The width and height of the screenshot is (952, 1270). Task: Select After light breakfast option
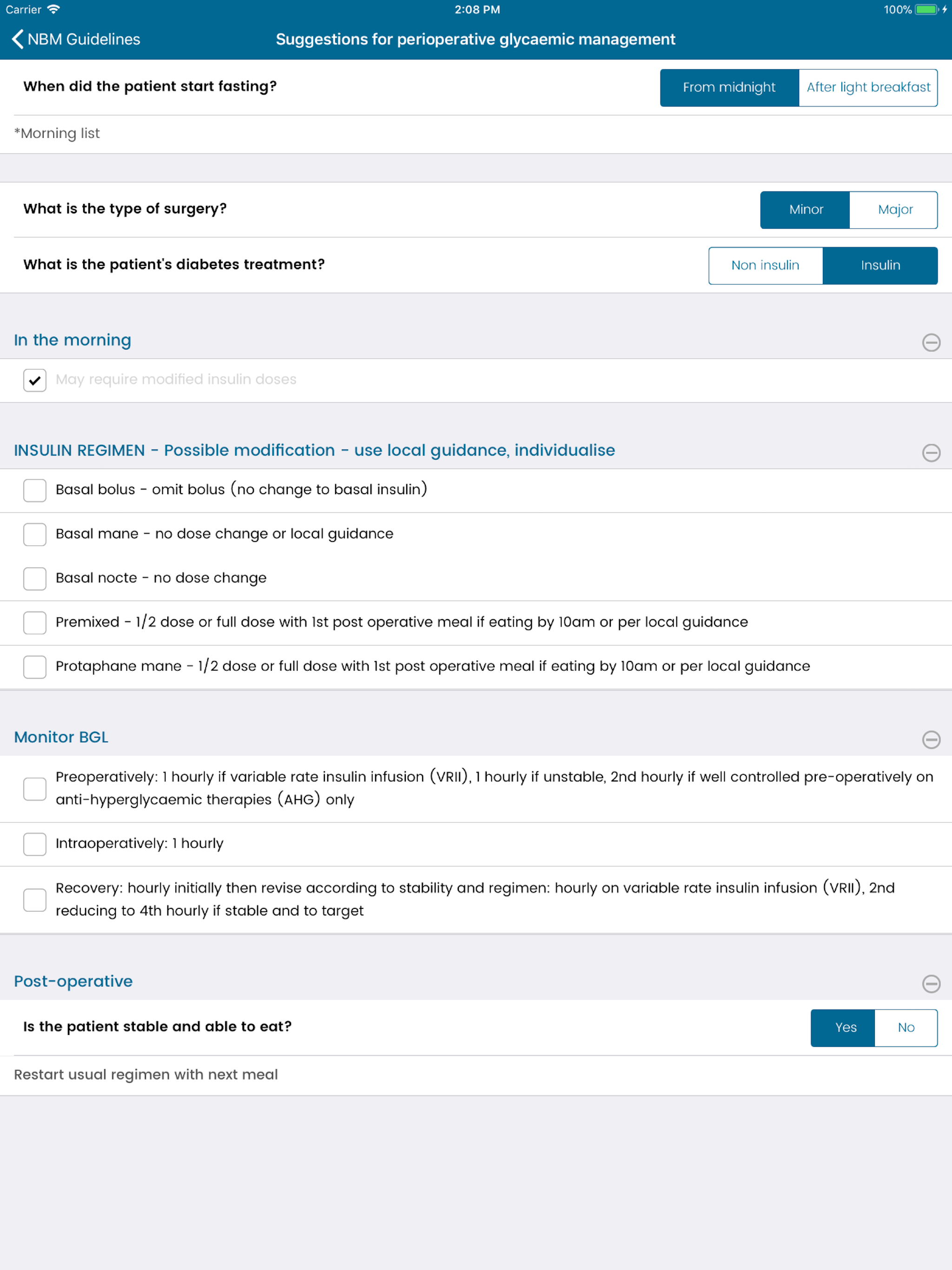pyautogui.click(x=867, y=87)
